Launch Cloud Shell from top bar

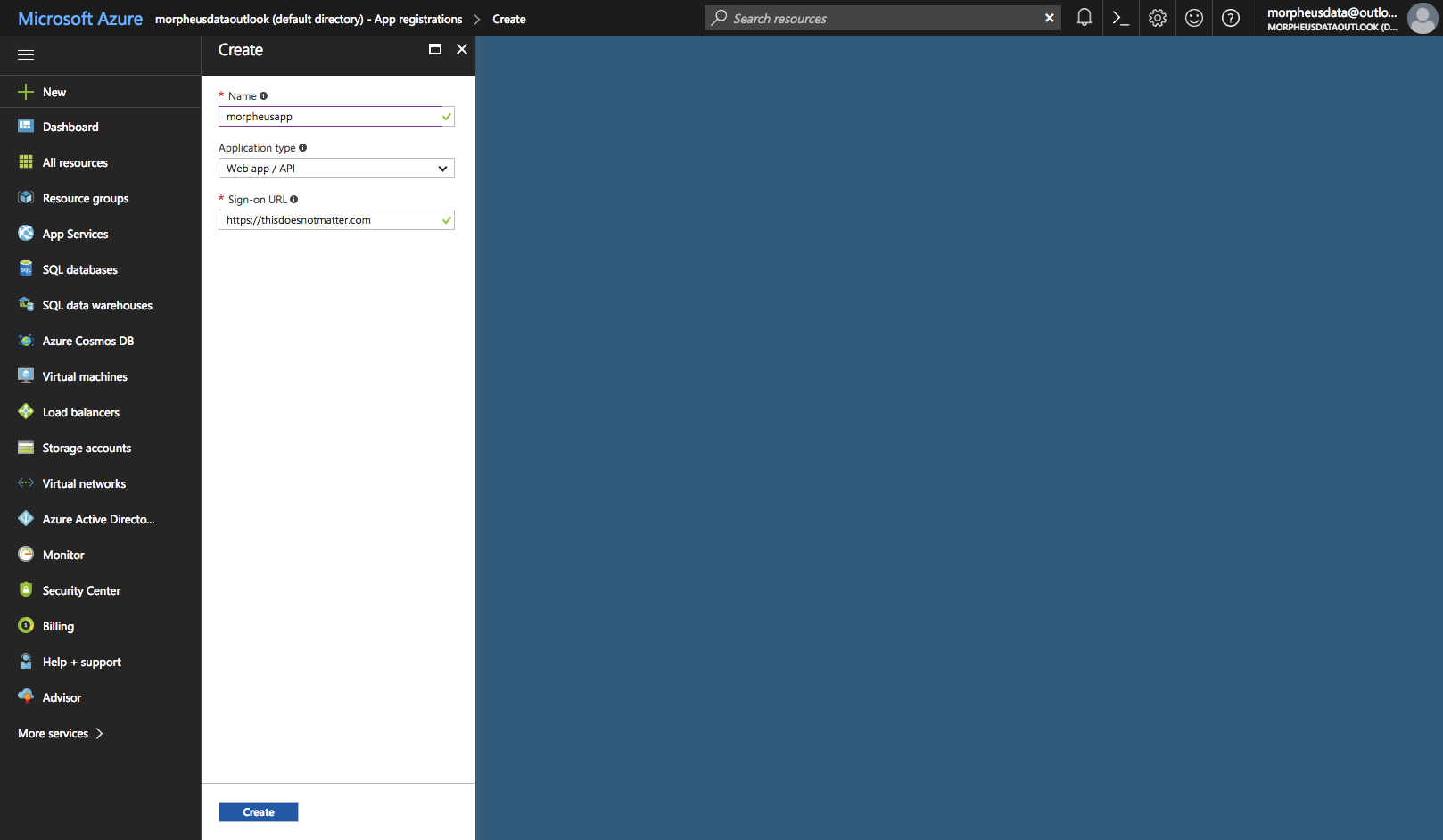pyautogui.click(x=1121, y=18)
